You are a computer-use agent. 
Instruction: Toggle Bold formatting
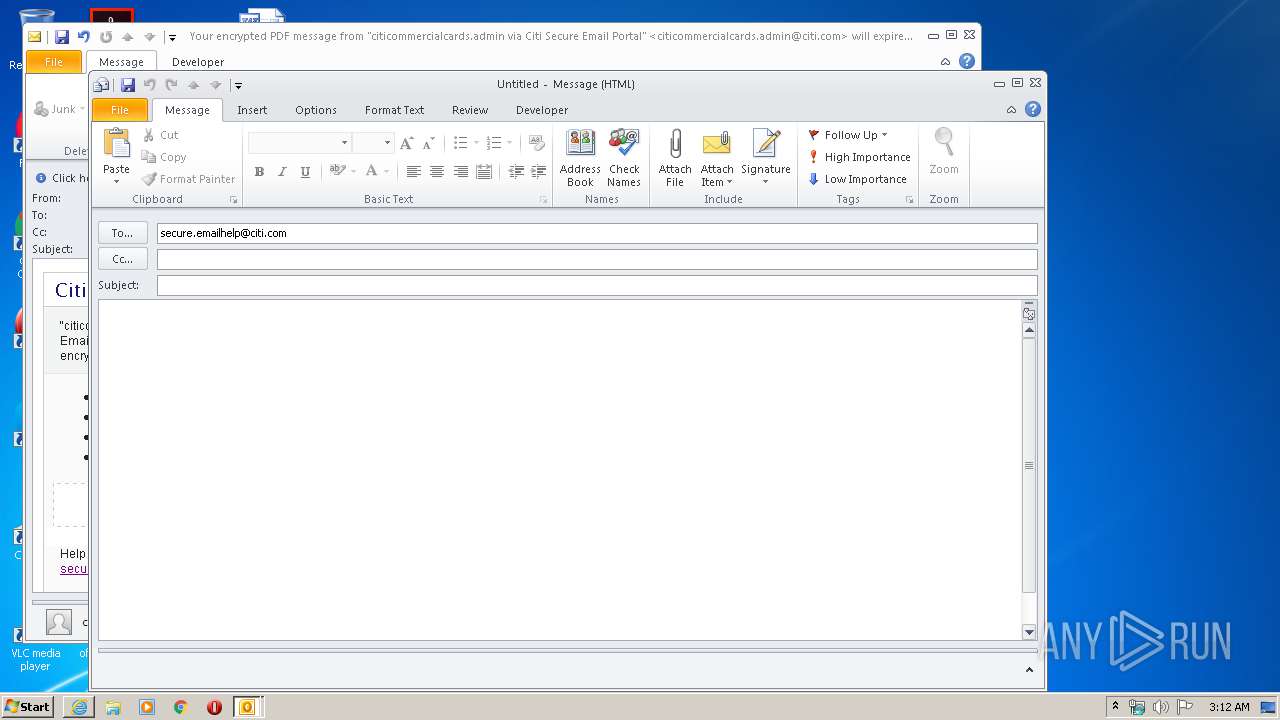[x=259, y=172]
